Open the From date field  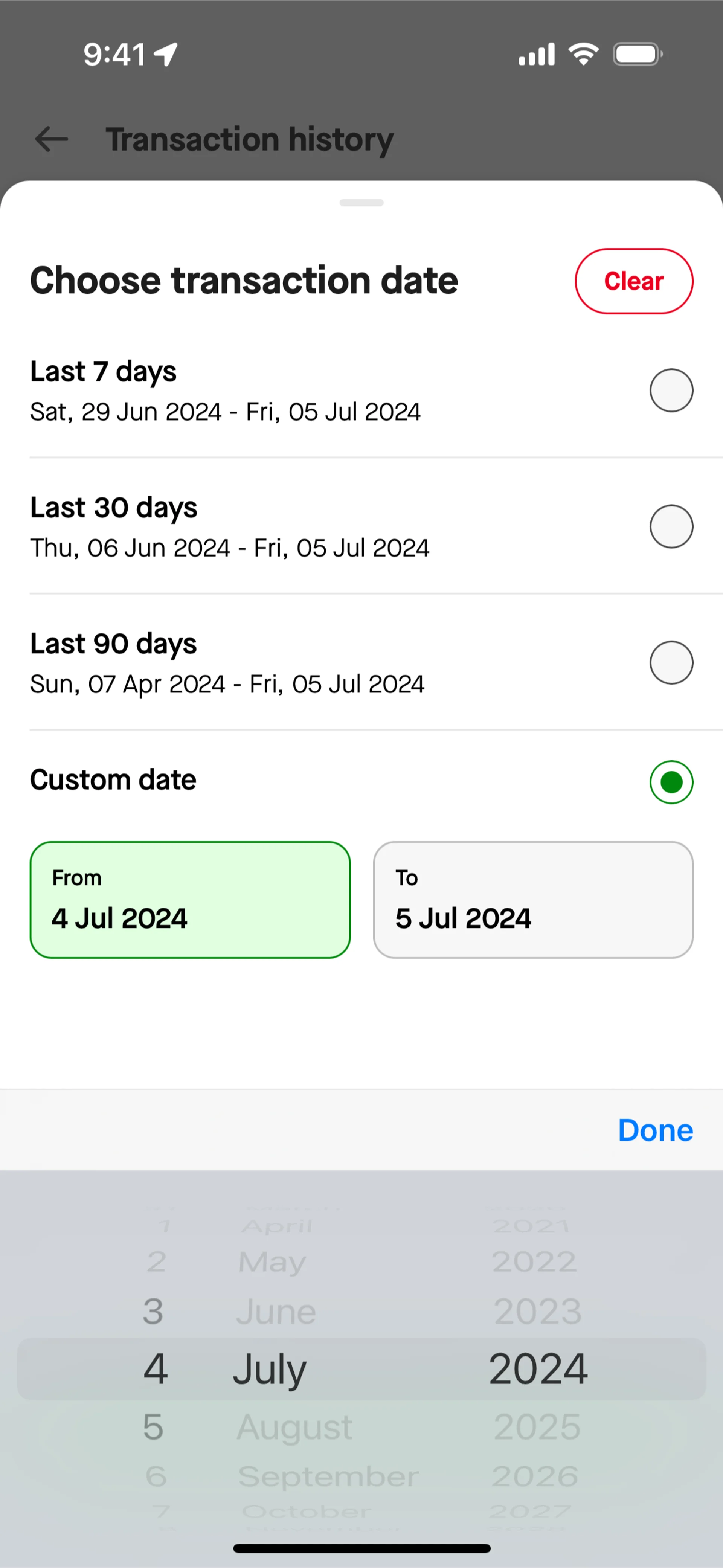tap(190, 900)
